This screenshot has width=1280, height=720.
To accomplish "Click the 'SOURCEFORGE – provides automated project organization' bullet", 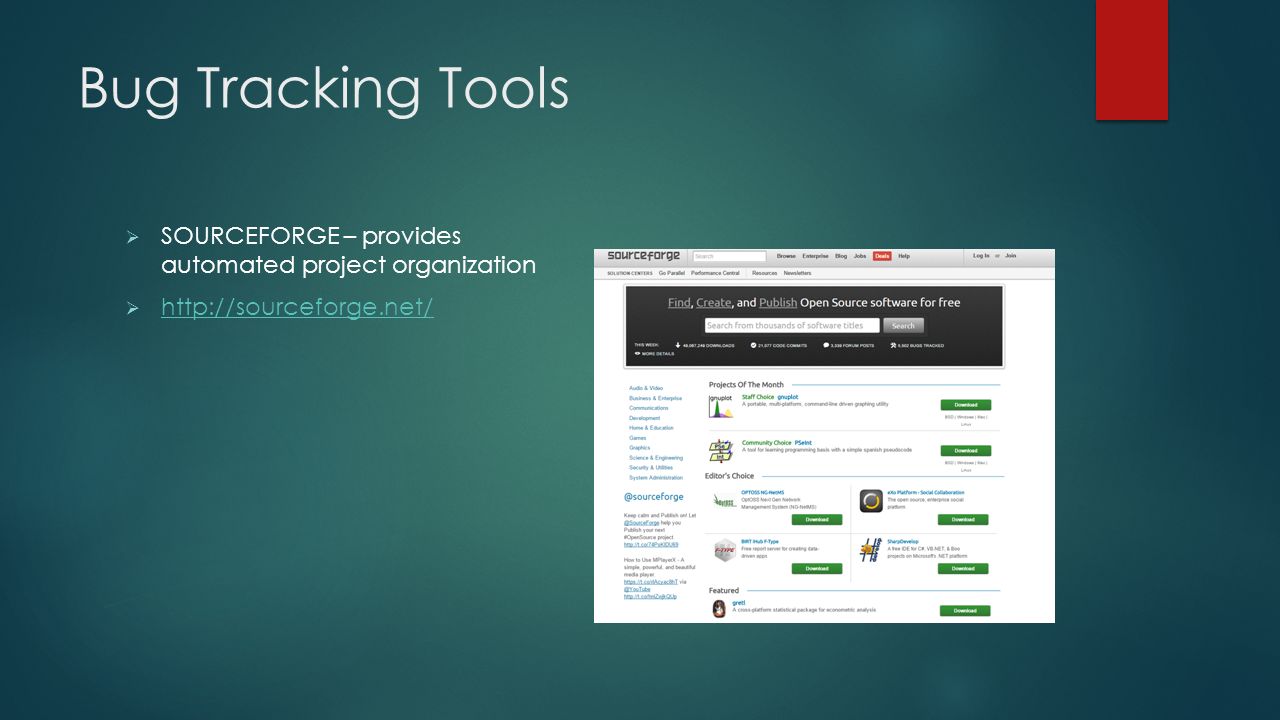I will [x=348, y=250].
